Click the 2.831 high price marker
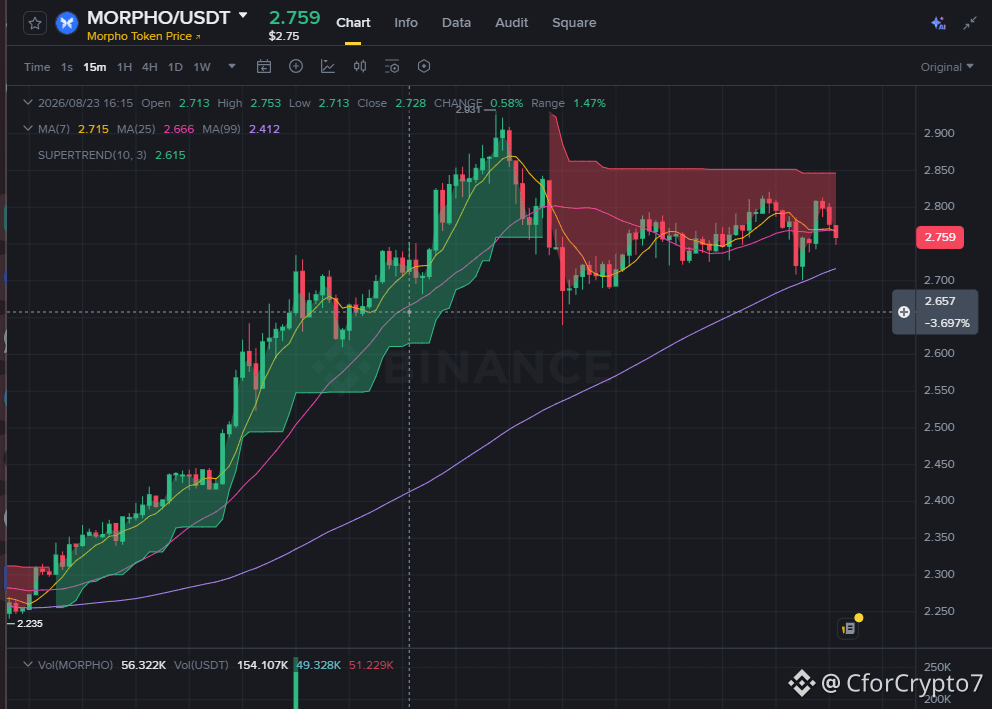 click(x=468, y=110)
